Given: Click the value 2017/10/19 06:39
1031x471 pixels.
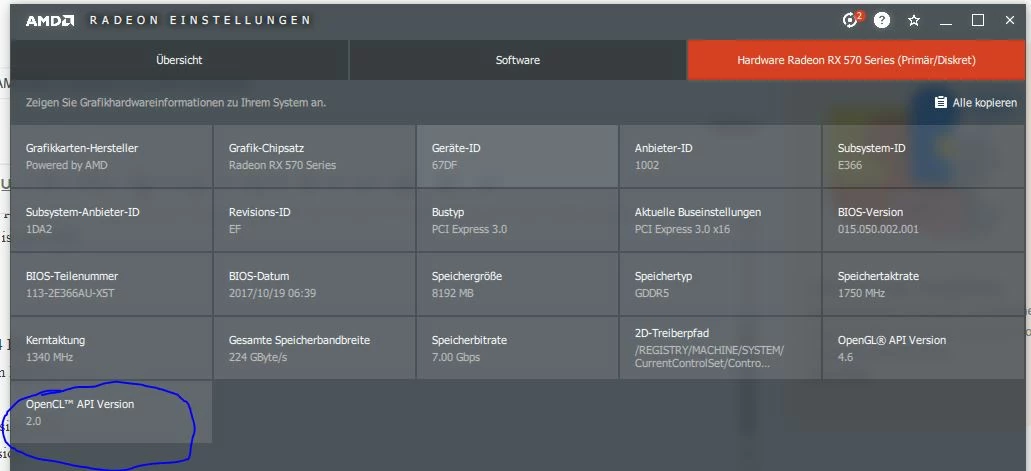Looking at the screenshot, I should [x=272, y=293].
